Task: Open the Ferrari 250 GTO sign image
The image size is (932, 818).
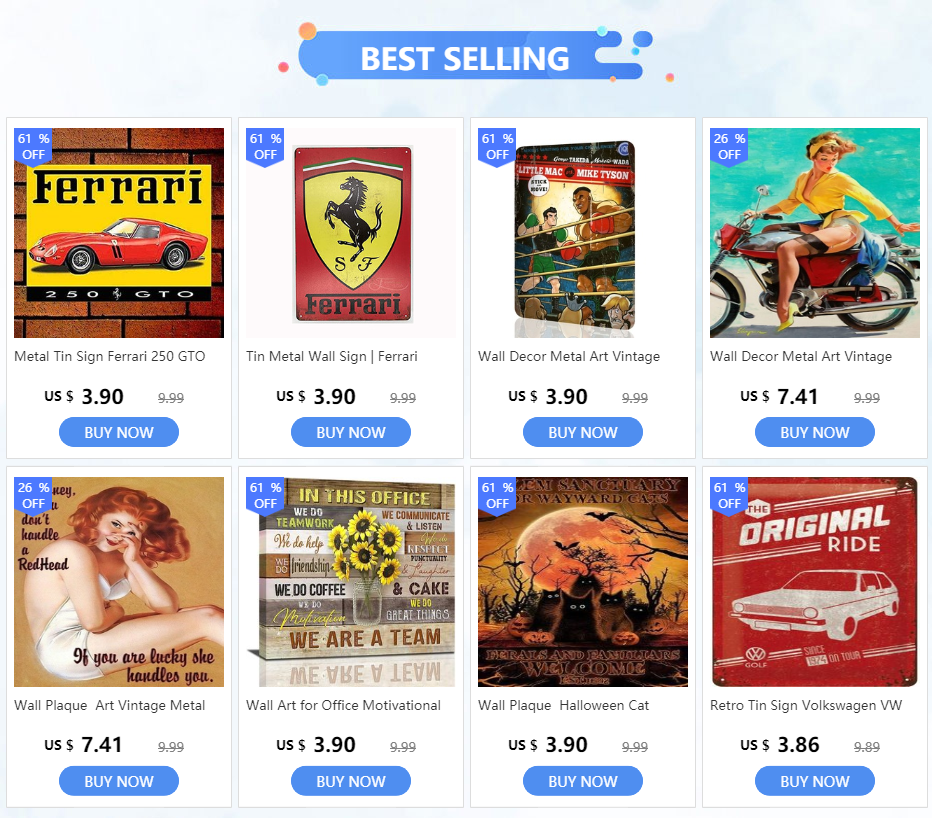Action: tap(119, 233)
